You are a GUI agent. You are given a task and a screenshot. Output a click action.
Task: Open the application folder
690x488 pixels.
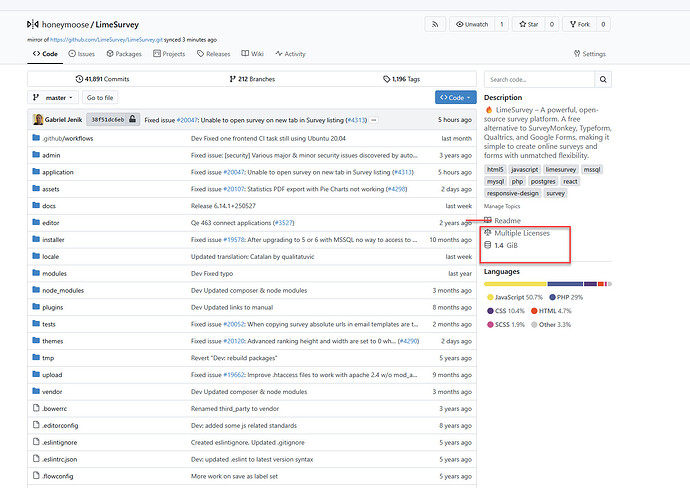58,172
